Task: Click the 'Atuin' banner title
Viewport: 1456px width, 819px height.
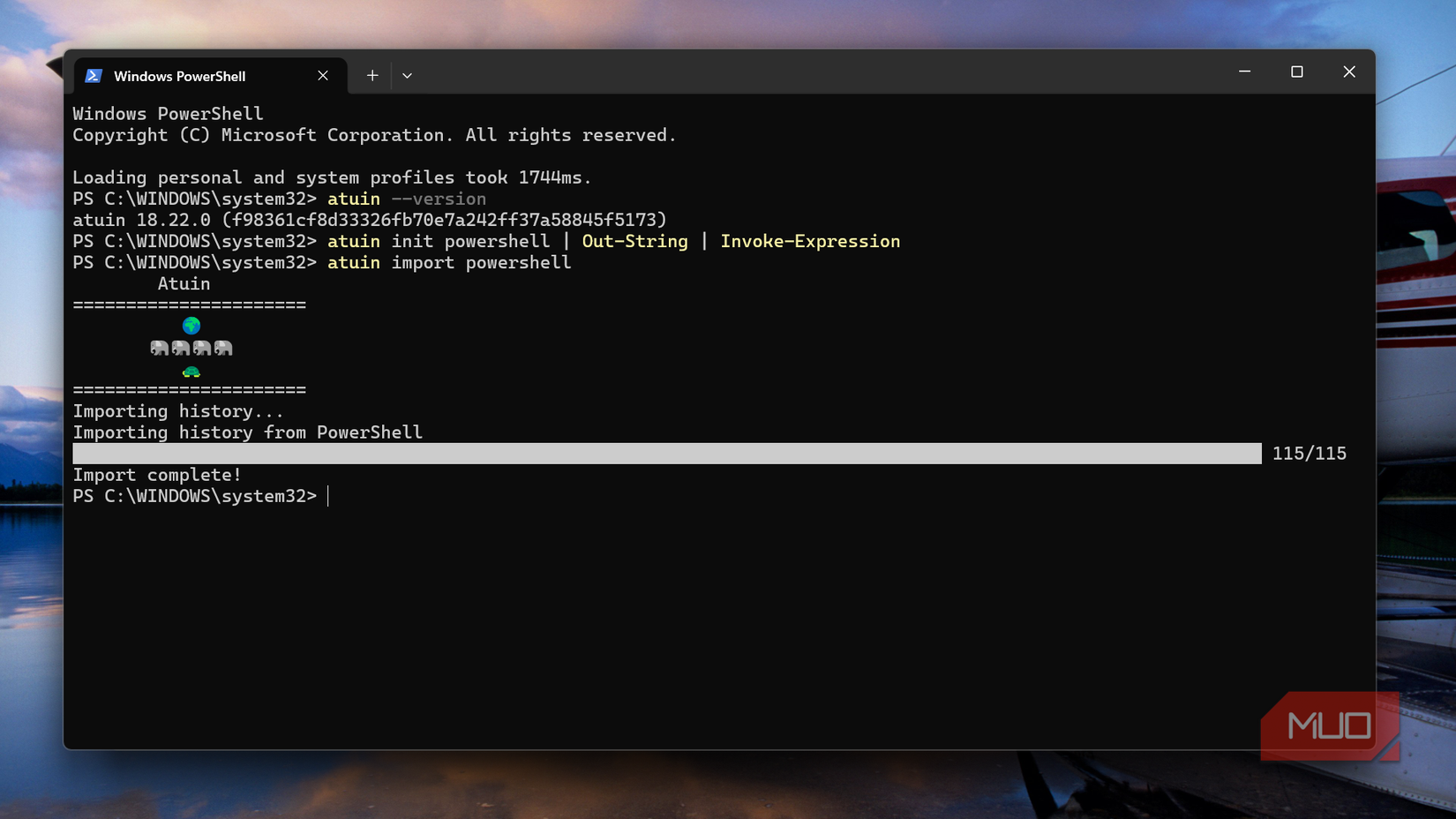Action: tap(184, 284)
